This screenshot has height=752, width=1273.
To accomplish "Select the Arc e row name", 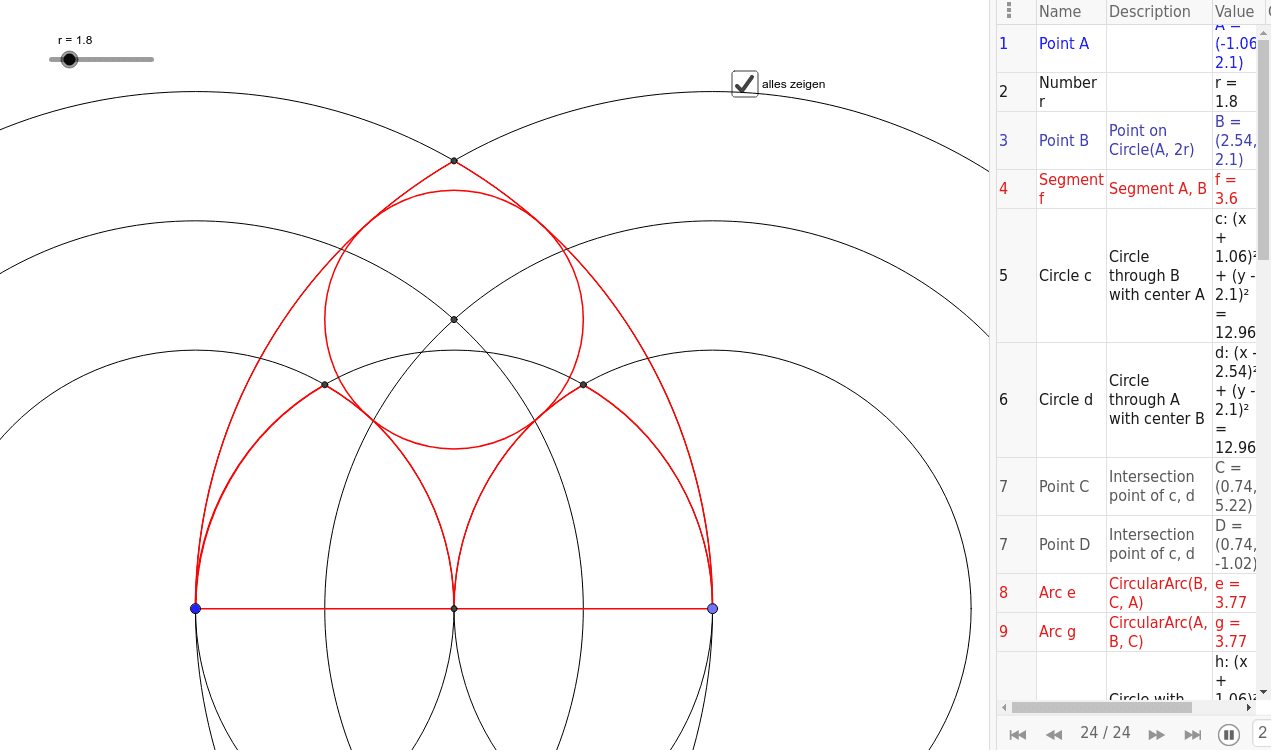I will (x=1058, y=593).
